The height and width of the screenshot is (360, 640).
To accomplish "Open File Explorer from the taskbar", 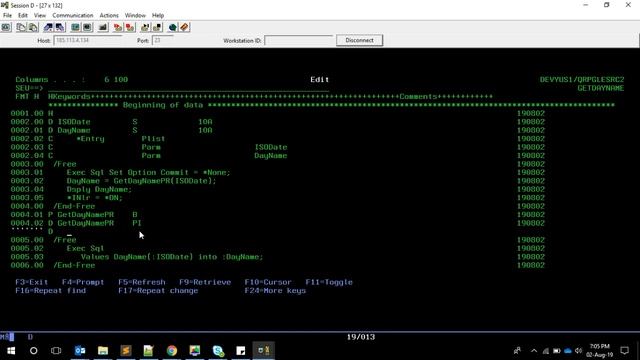I will click(103, 351).
